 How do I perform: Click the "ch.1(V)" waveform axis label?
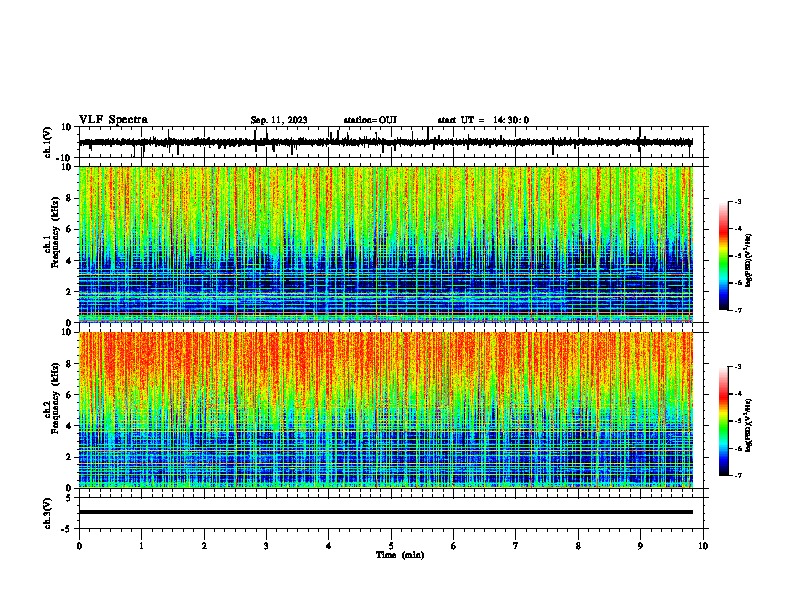(x=48, y=142)
